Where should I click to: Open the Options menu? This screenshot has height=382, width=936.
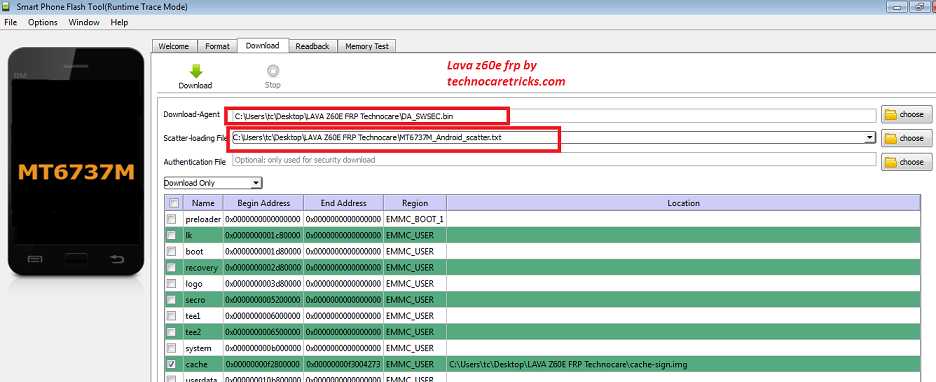[x=42, y=22]
